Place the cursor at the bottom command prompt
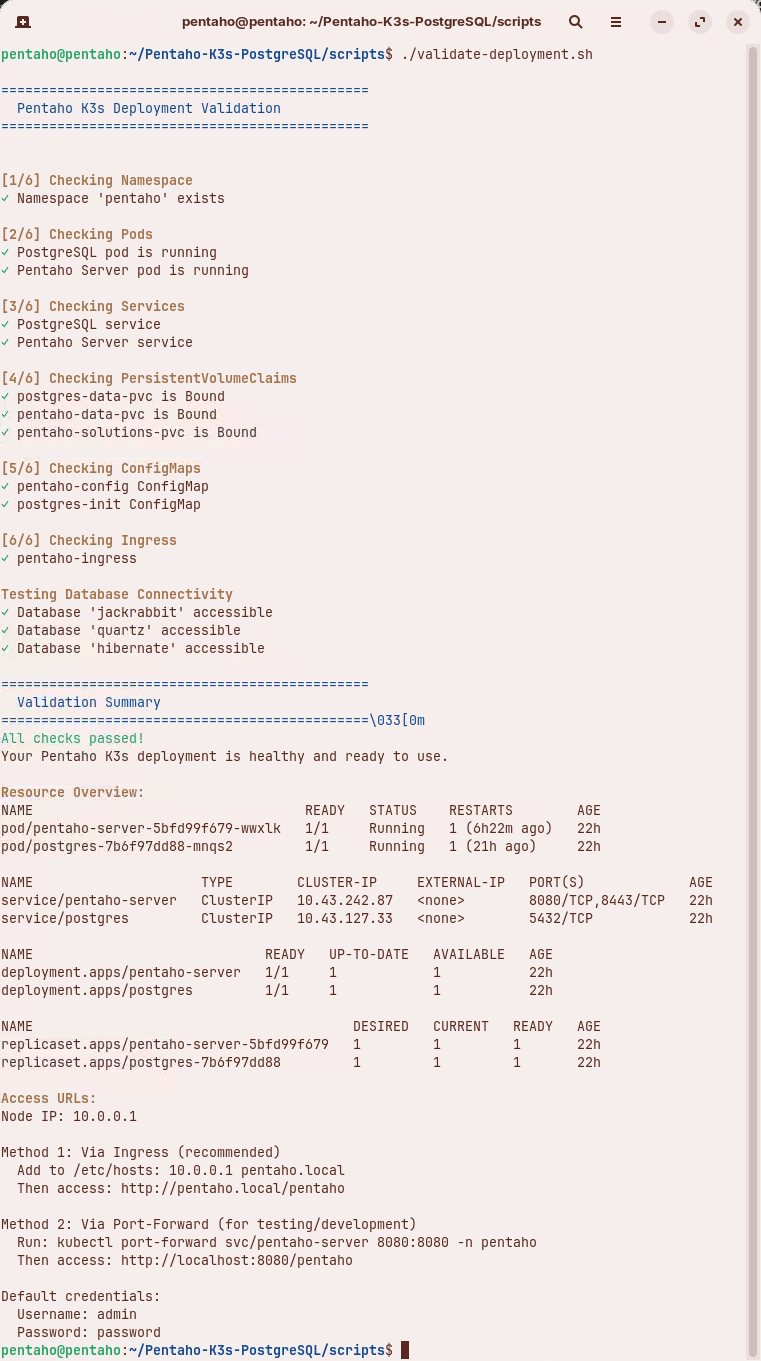Screen dimensions: 761x1361 point(405,1350)
